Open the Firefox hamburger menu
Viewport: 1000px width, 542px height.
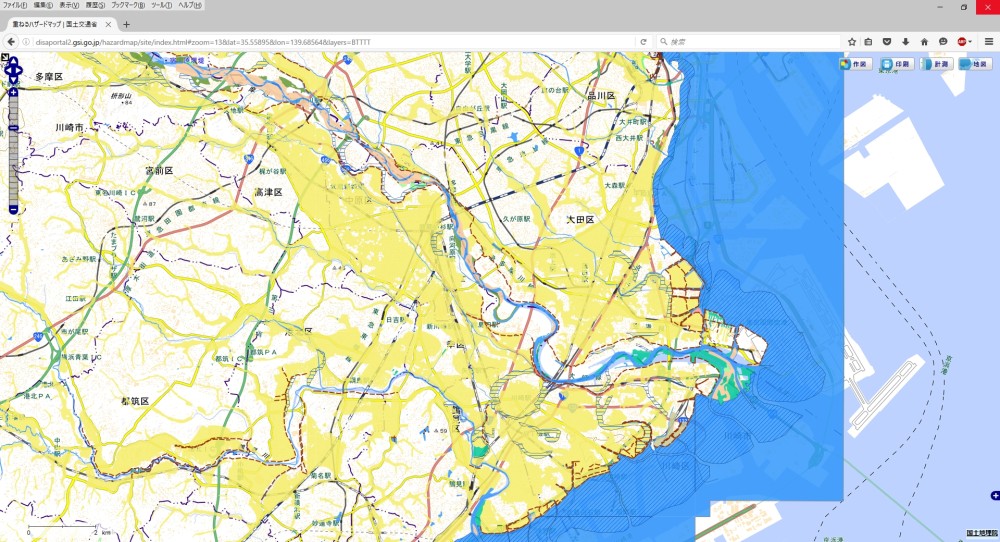[x=988, y=42]
